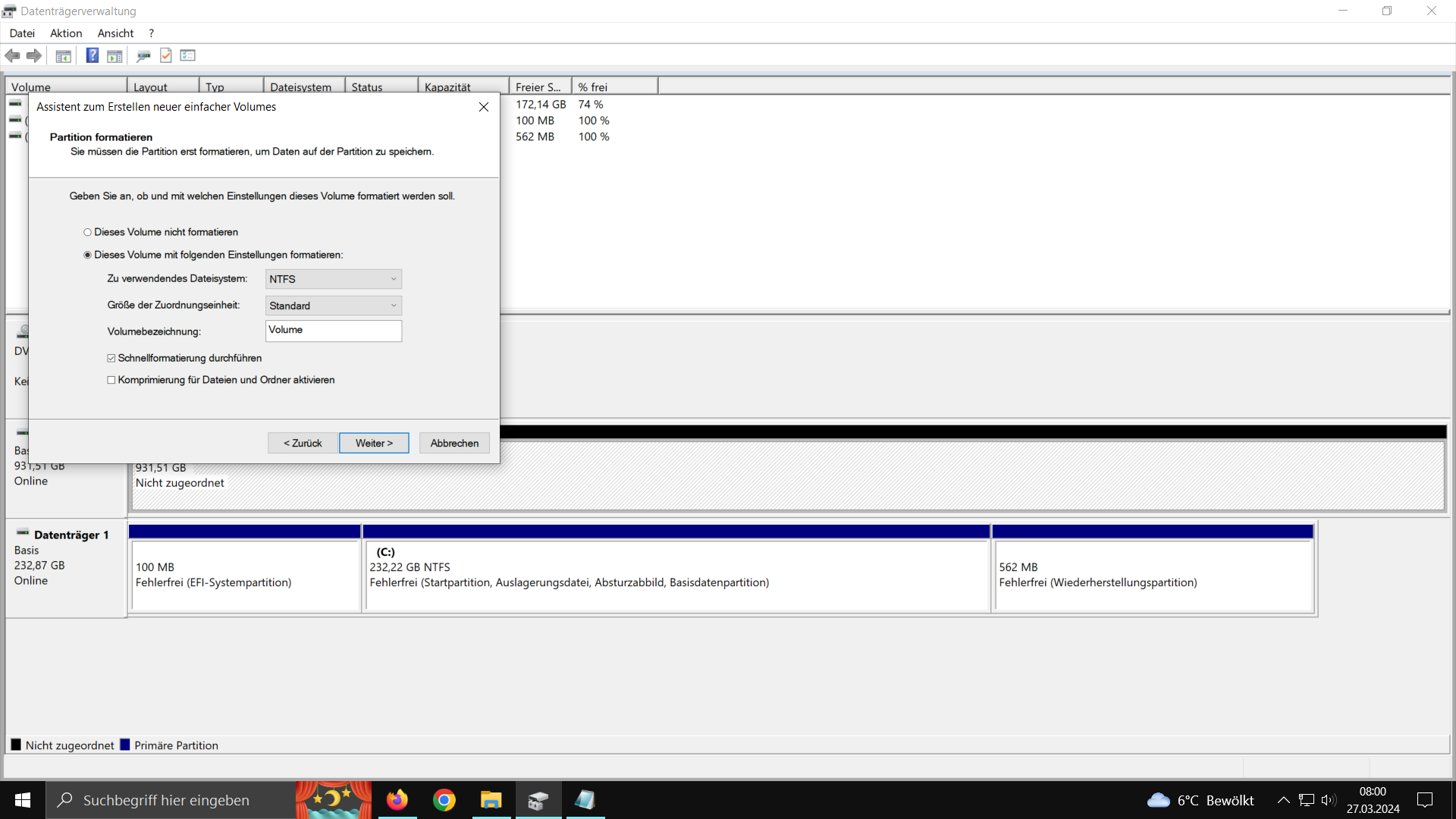The height and width of the screenshot is (819, 1456).
Task: Click the Abbrechen button
Action: click(454, 443)
